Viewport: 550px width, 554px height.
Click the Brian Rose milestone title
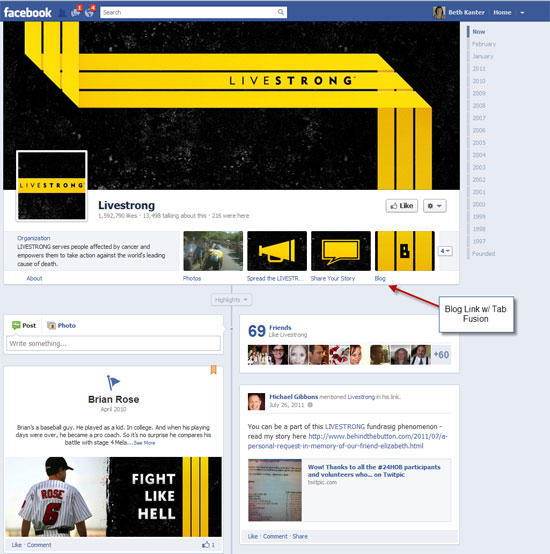pyautogui.click(x=113, y=399)
